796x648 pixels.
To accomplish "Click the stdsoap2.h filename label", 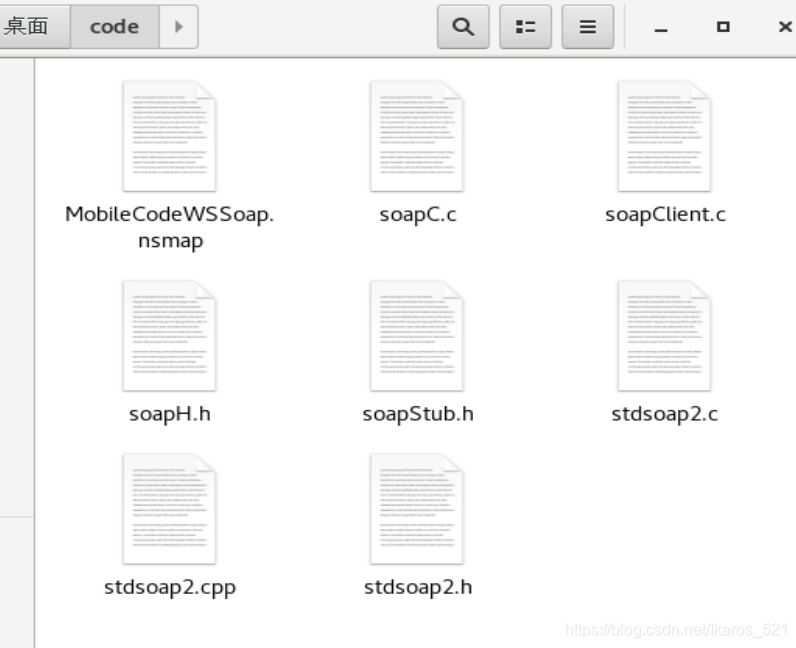I will 418,588.
